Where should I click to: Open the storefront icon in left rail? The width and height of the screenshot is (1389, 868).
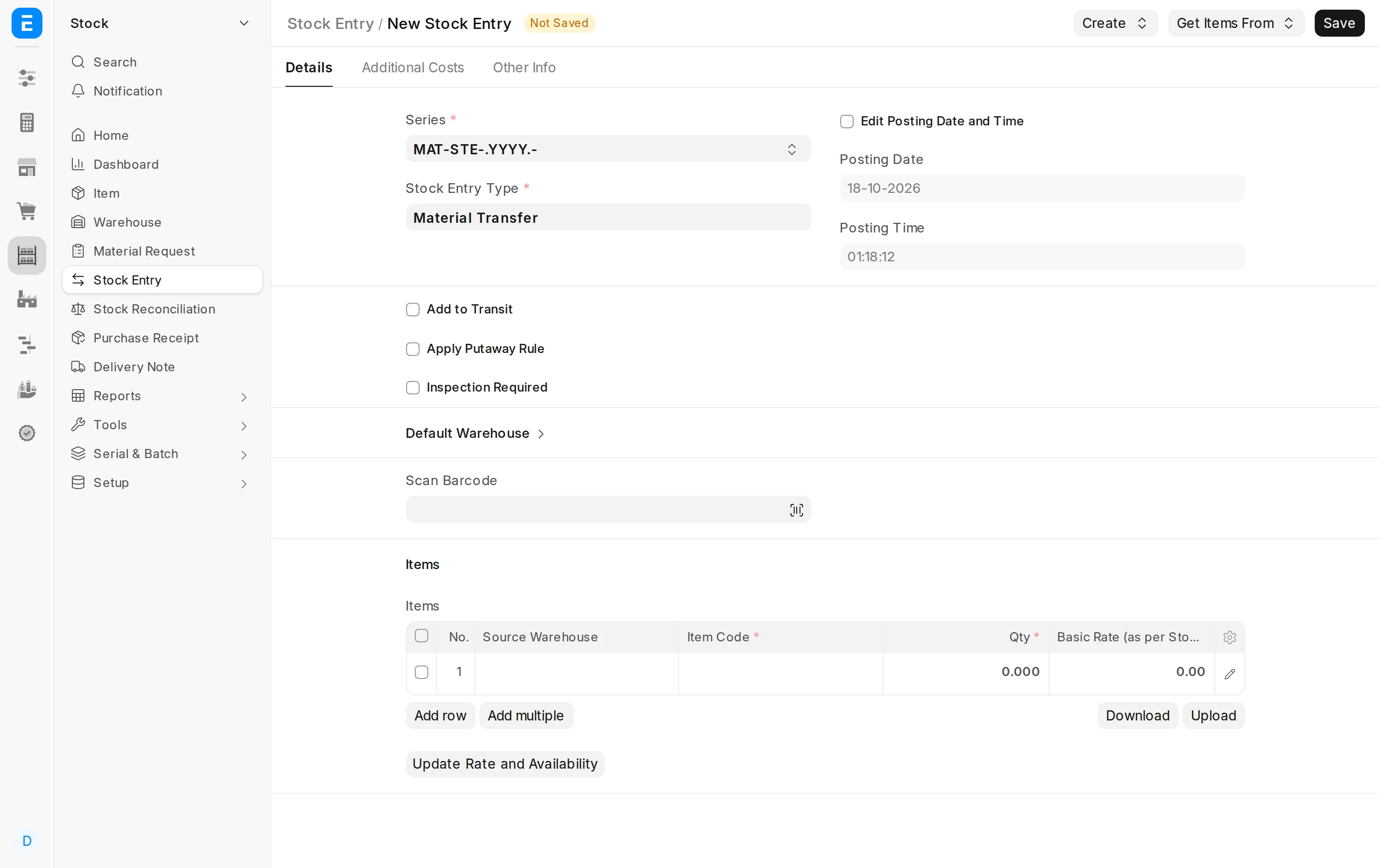[x=27, y=167]
